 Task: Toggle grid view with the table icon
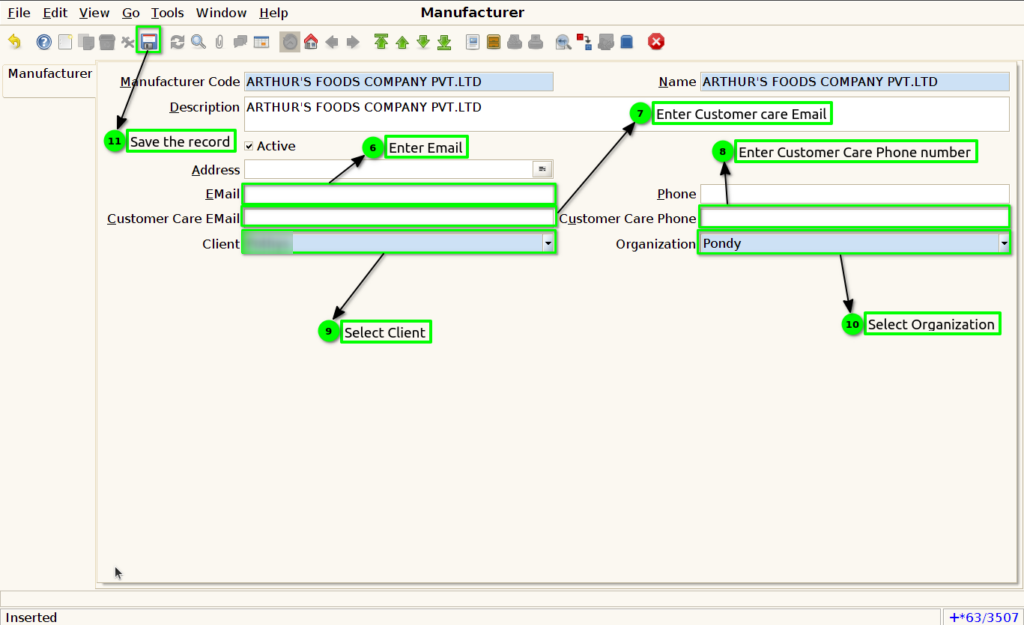click(x=261, y=42)
